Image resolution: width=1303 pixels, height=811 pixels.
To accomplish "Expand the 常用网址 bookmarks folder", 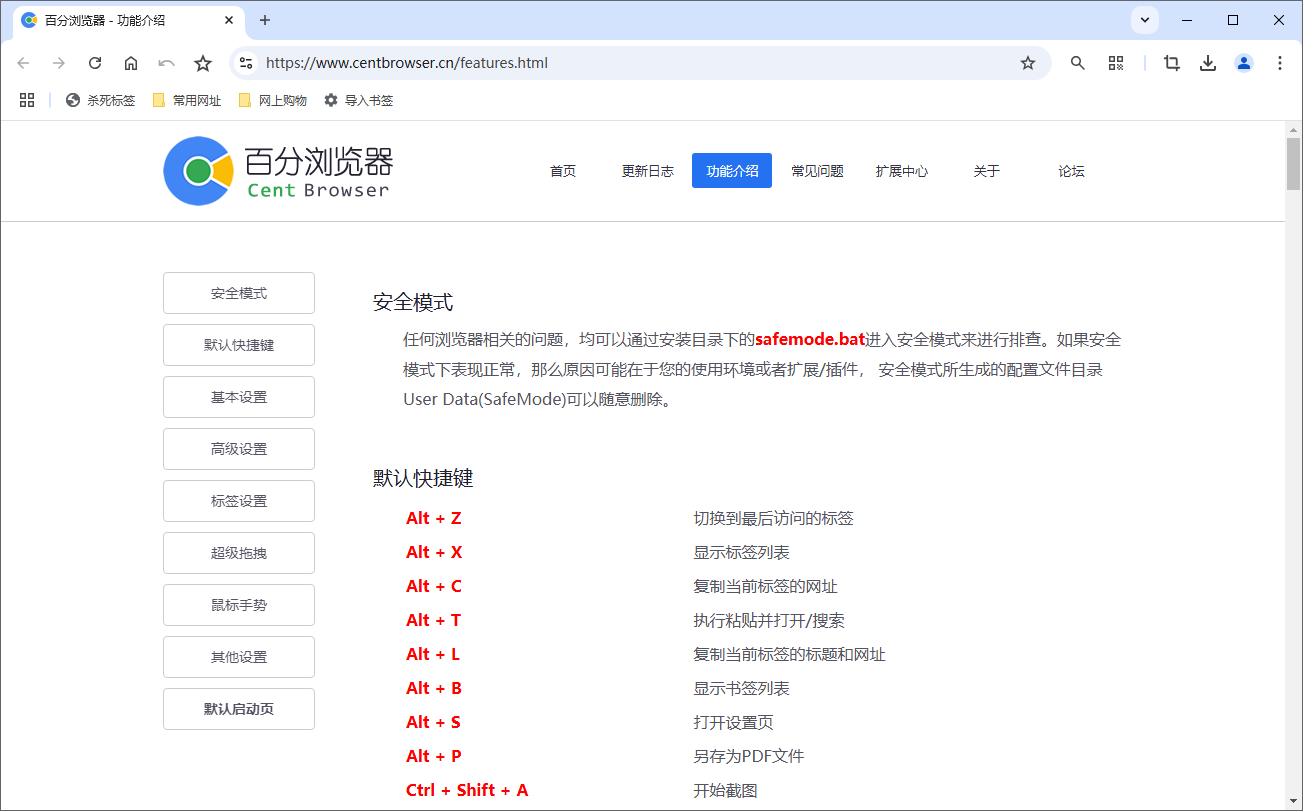I will tap(187, 99).
